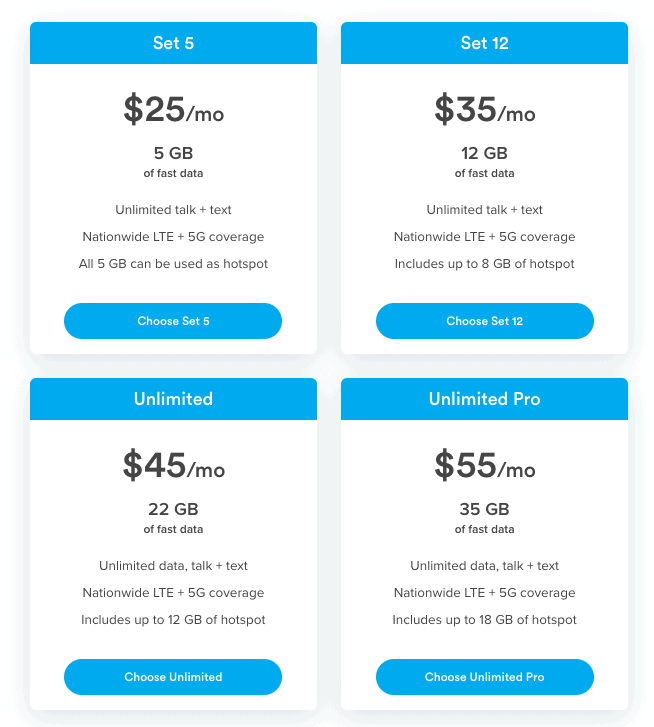Choose the Unlimited Pro plan
This screenshot has width=654, height=727.
tap(484, 677)
